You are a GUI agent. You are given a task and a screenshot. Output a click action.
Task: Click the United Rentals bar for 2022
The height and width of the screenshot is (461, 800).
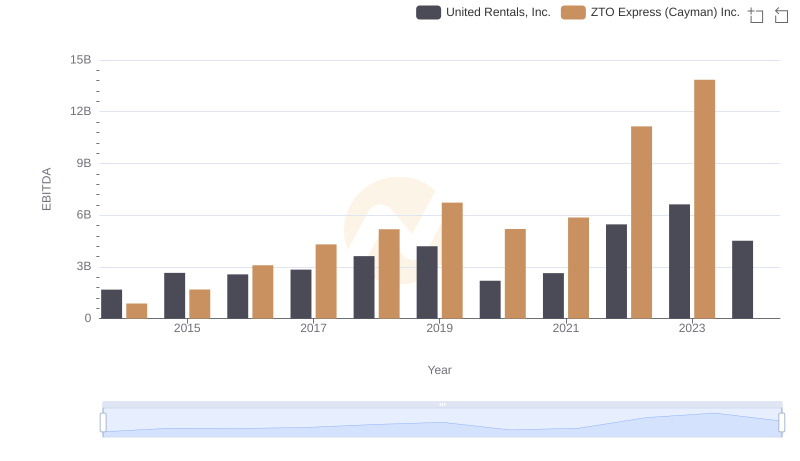616,271
